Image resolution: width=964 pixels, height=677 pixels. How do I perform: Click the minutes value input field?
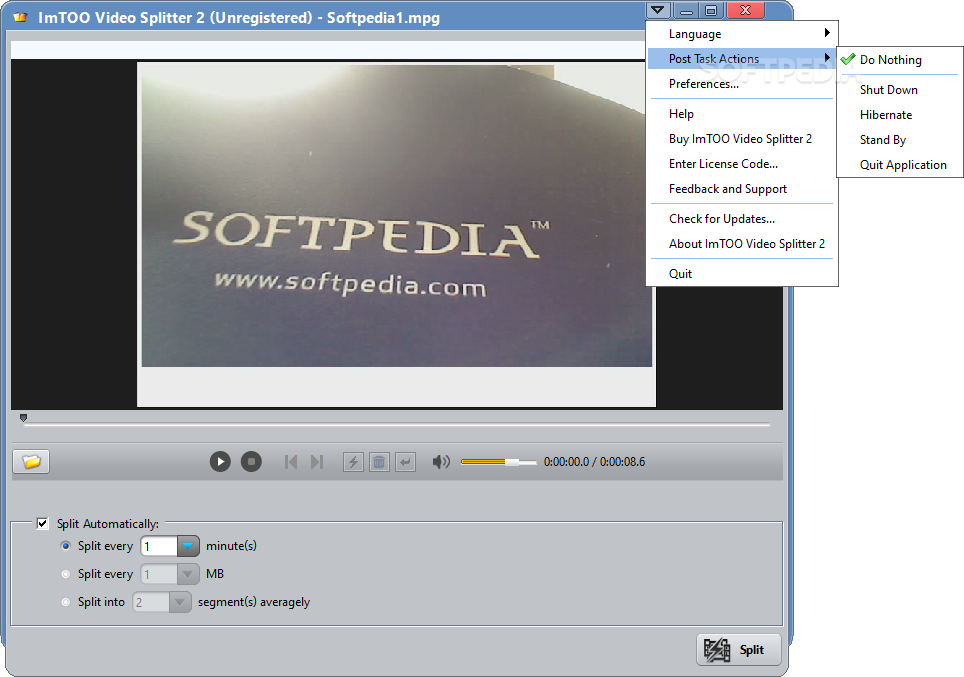(159, 546)
